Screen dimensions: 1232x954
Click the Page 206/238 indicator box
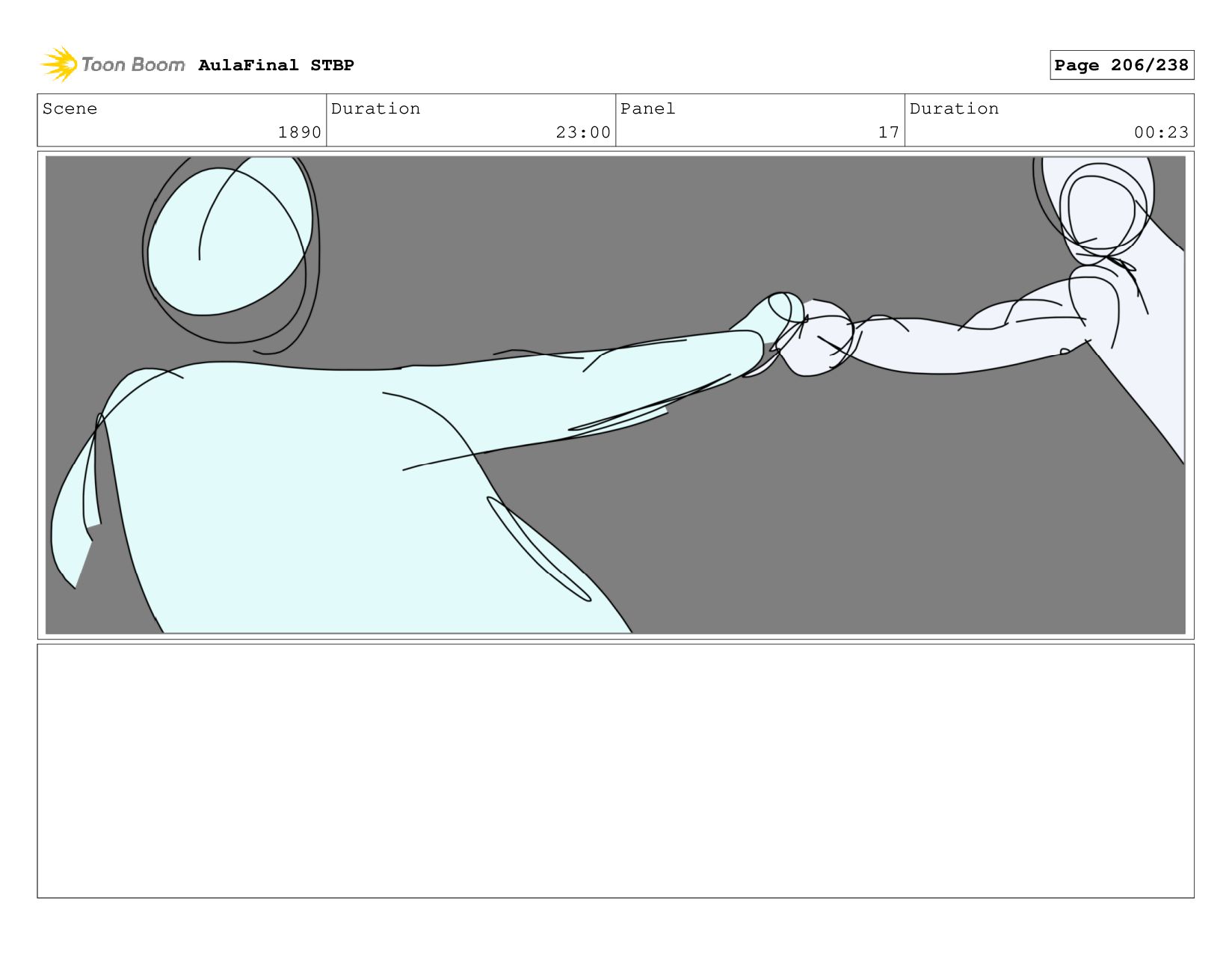coord(1121,65)
